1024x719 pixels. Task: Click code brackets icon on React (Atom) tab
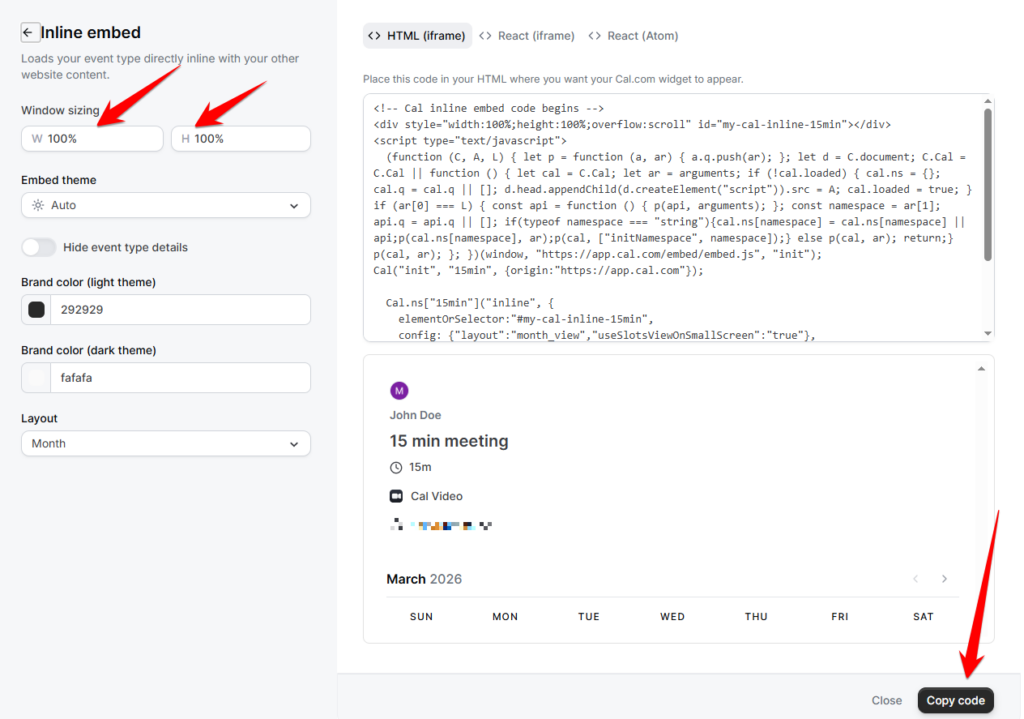coord(595,36)
